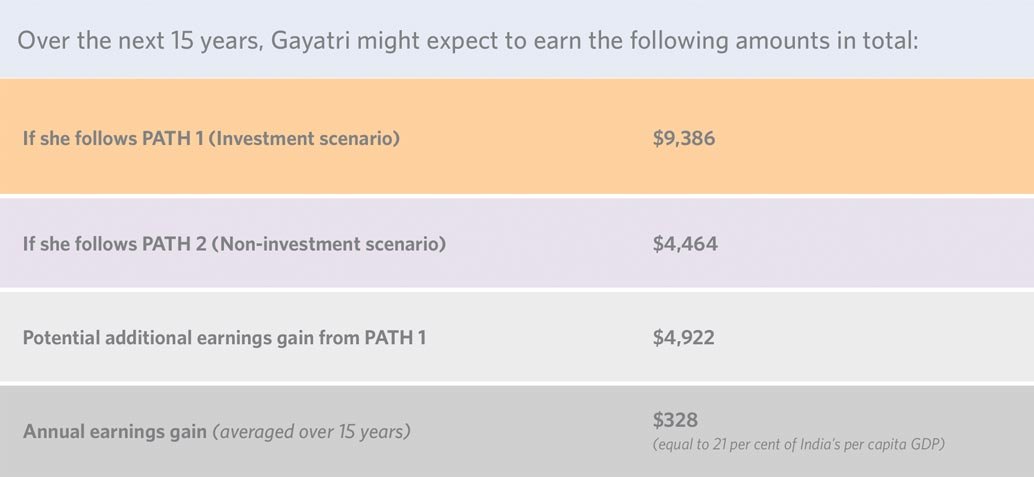Screen dimensions: 1034x477
Task: Select the PATH 2 Non-investment scenario label
Action: 234,244
